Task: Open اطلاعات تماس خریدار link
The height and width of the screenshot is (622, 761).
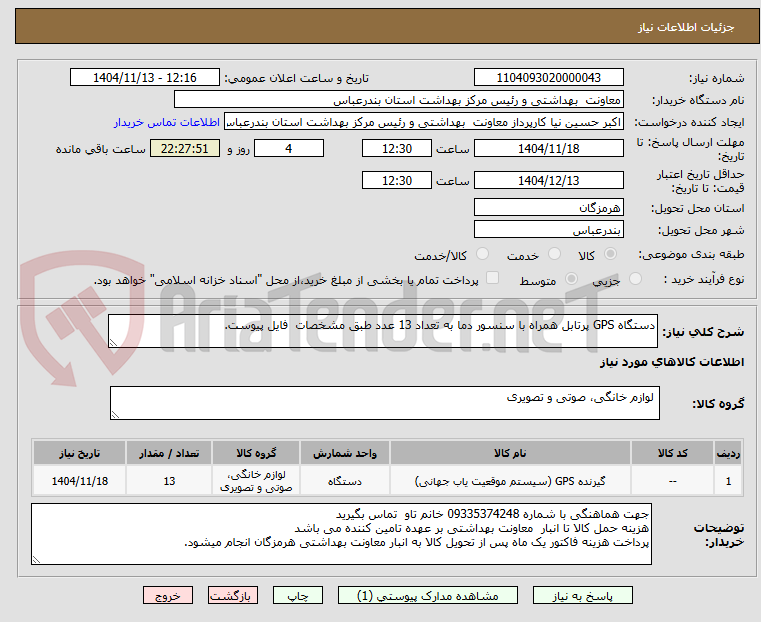Action: click(167, 122)
